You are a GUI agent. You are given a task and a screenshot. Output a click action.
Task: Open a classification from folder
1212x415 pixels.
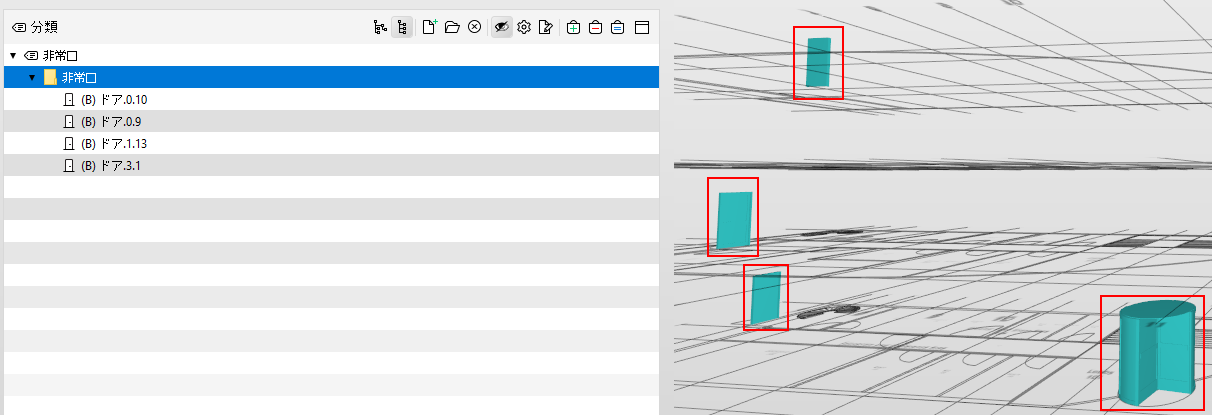click(x=452, y=28)
